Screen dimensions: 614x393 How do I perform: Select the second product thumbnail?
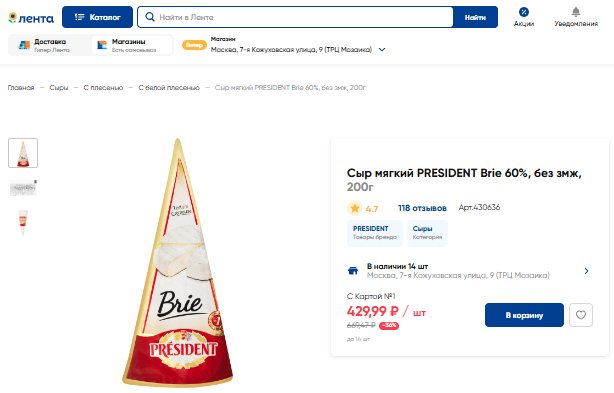[23, 188]
